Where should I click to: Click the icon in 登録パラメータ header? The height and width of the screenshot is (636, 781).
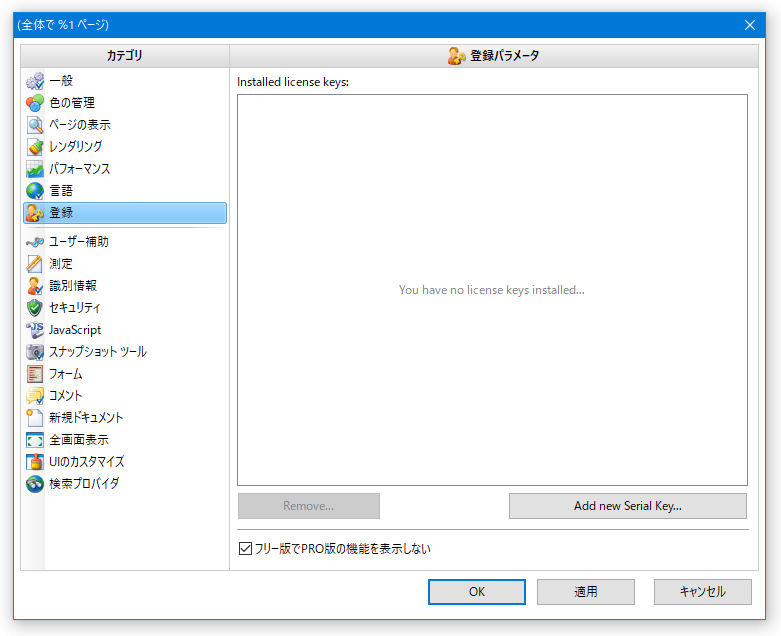coord(456,56)
